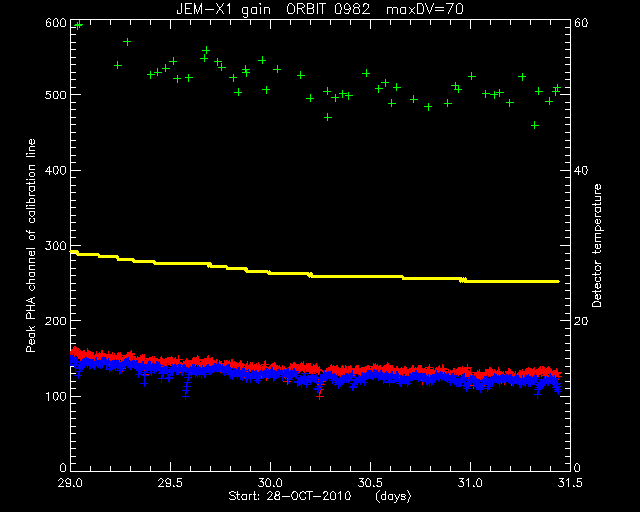Click the 300 tick label on left axis
This screenshot has width=640, height=512.
click(56, 246)
